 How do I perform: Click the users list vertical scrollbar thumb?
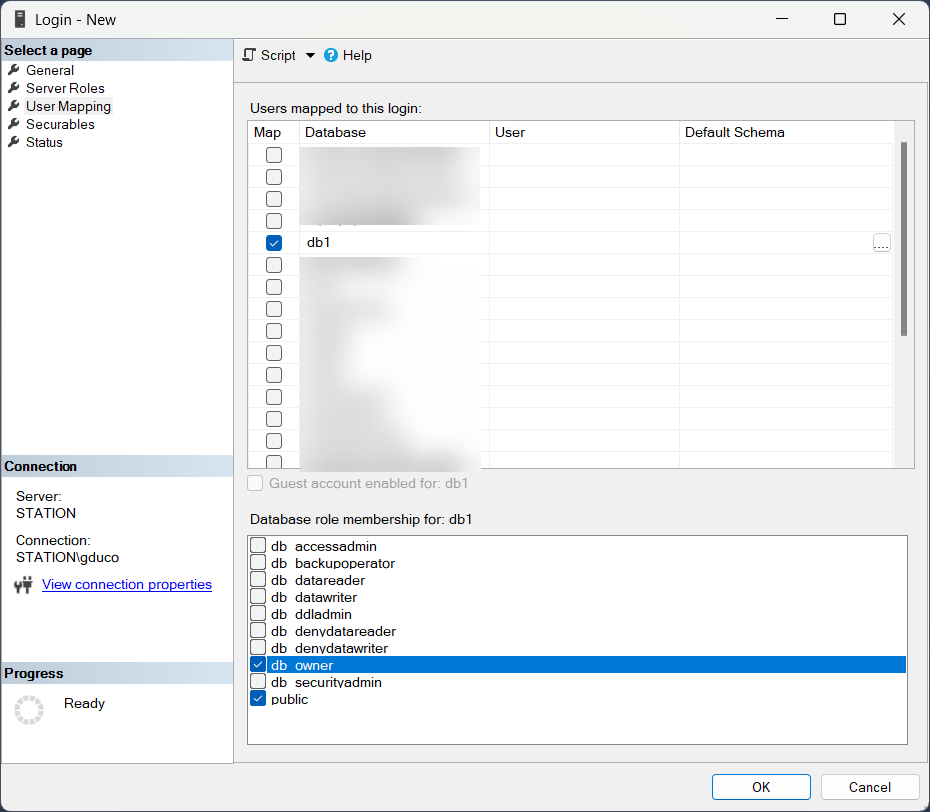[x=904, y=239]
